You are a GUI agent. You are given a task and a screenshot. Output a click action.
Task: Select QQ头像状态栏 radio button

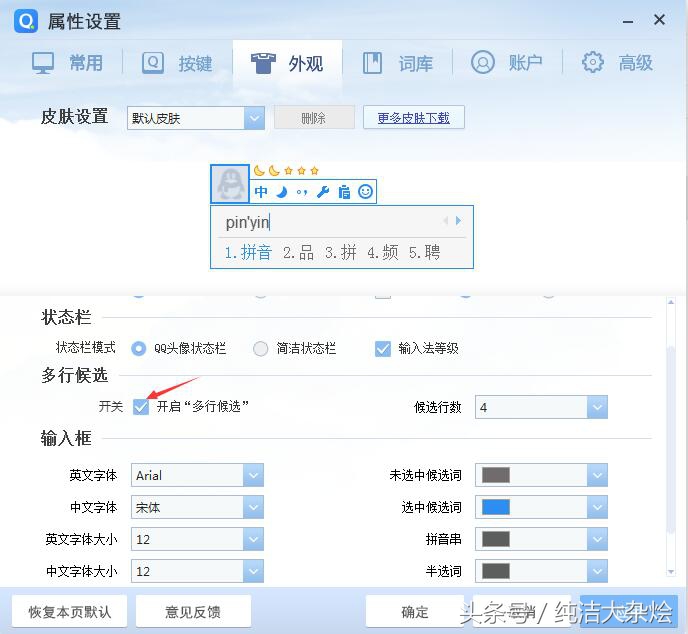point(139,349)
